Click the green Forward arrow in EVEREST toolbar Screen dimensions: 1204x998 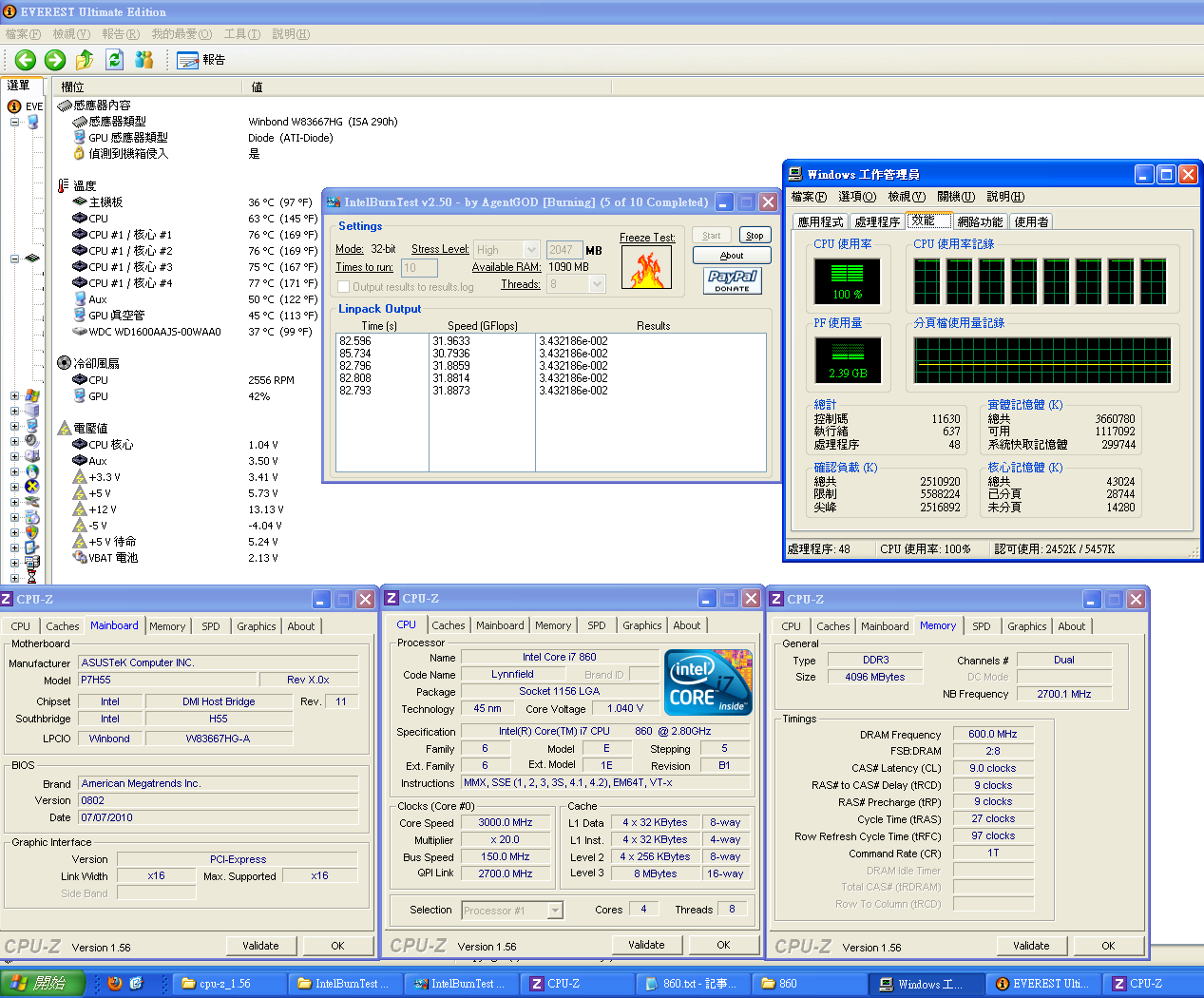coord(55,60)
